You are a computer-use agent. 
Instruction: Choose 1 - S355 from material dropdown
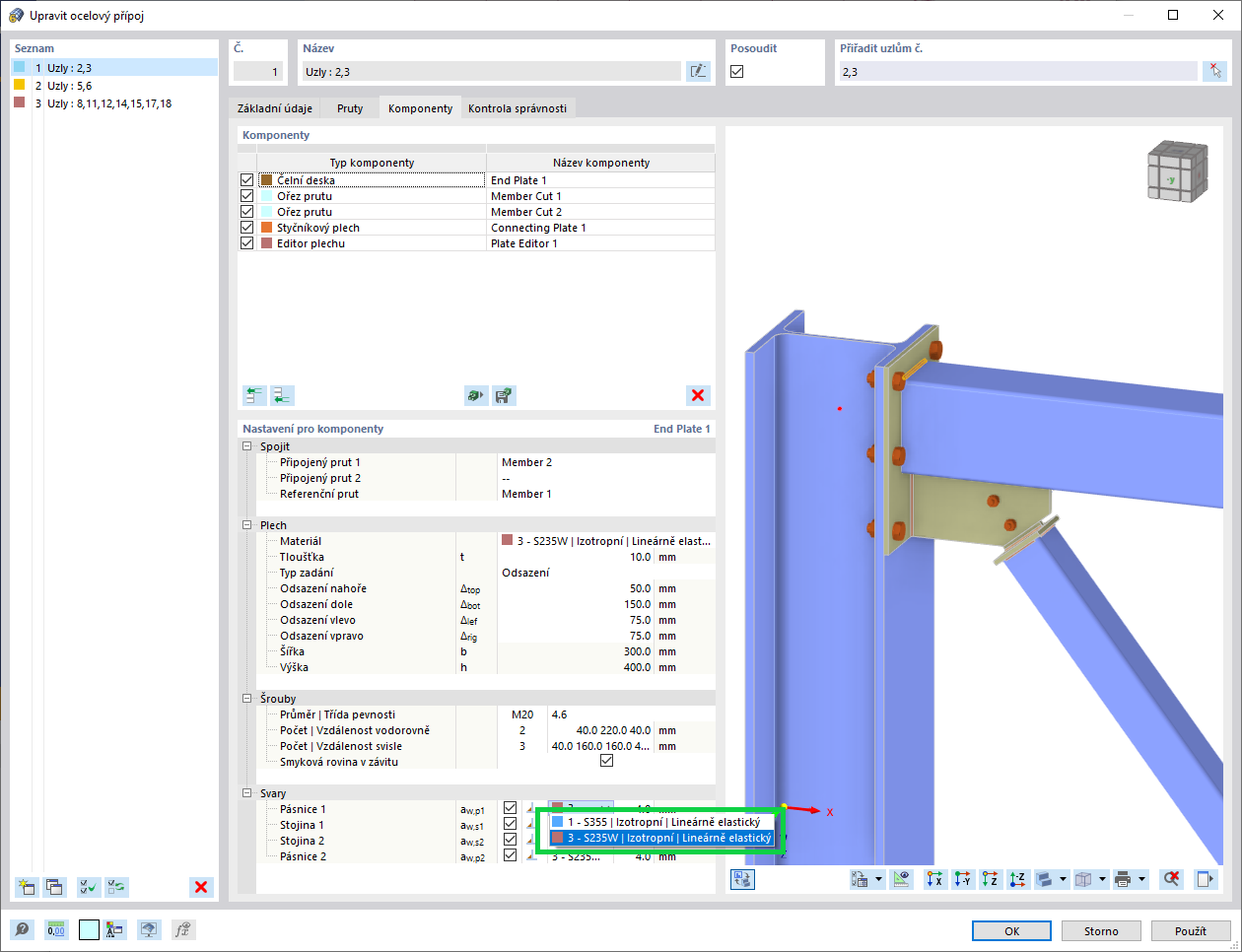pyautogui.click(x=661, y=822)
